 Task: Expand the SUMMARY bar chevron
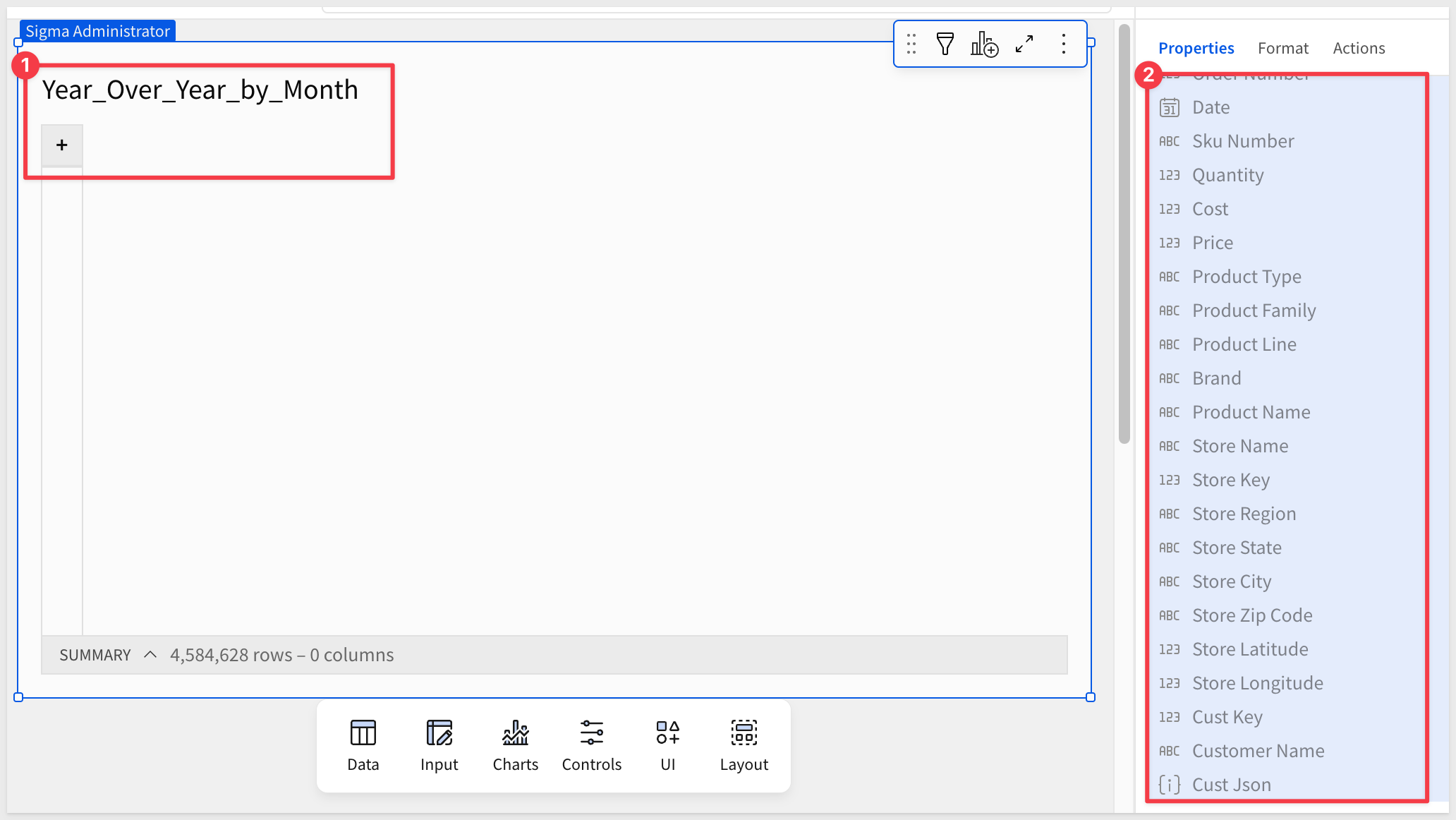tap(150, 655)
